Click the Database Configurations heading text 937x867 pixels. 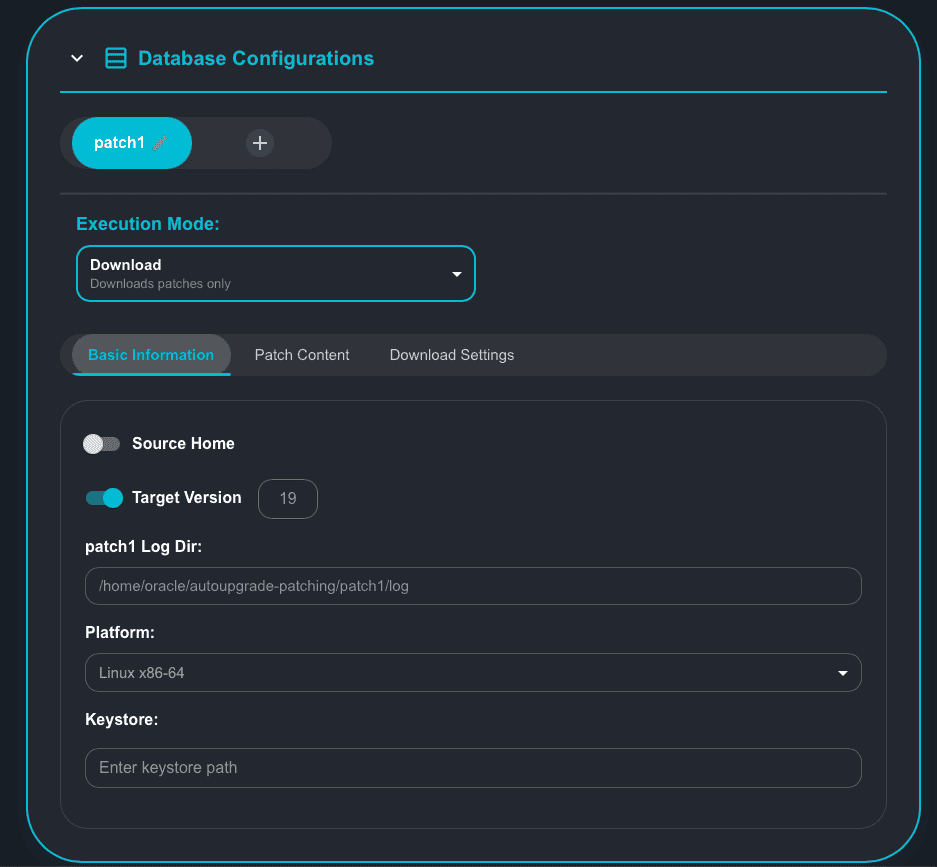point(256,58)
